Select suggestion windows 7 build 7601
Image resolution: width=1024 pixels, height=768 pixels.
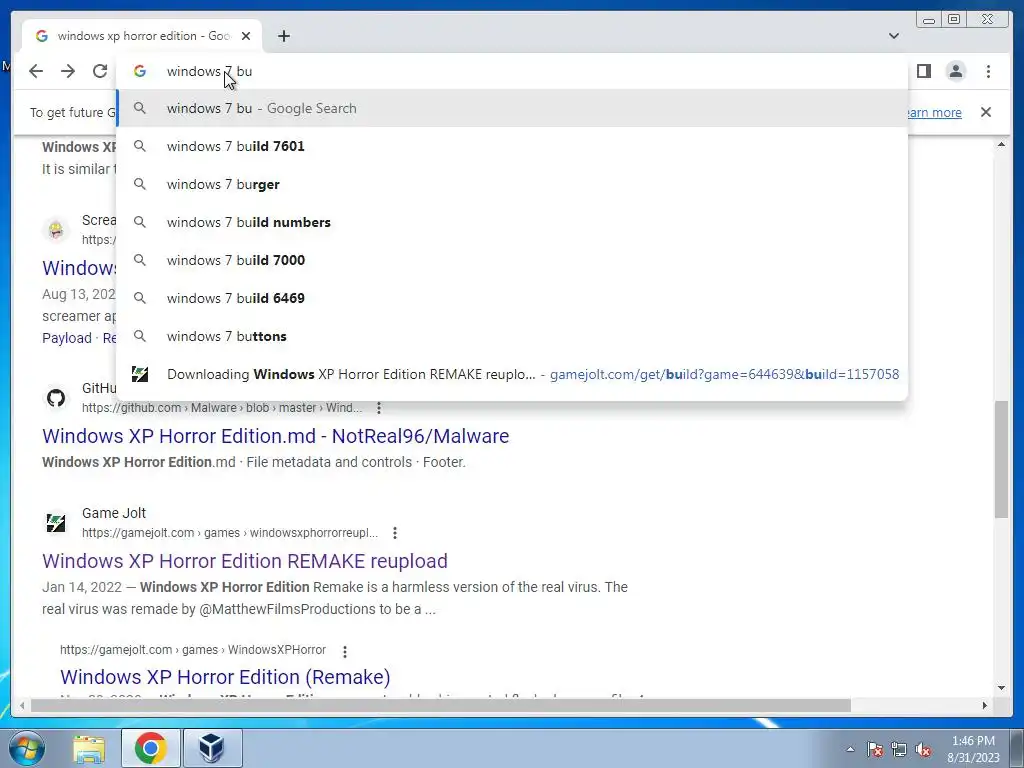pyautogui.click(x=512, y=146)
